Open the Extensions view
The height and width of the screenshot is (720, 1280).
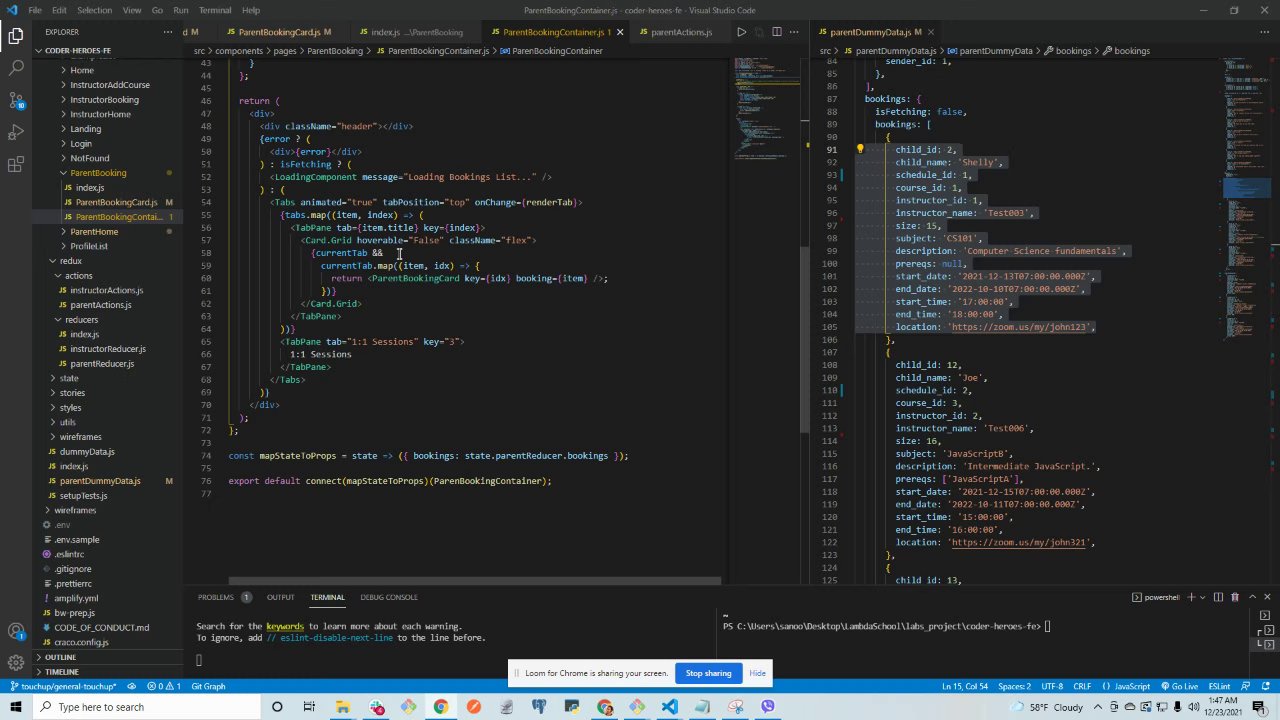(x=16, y=165)
